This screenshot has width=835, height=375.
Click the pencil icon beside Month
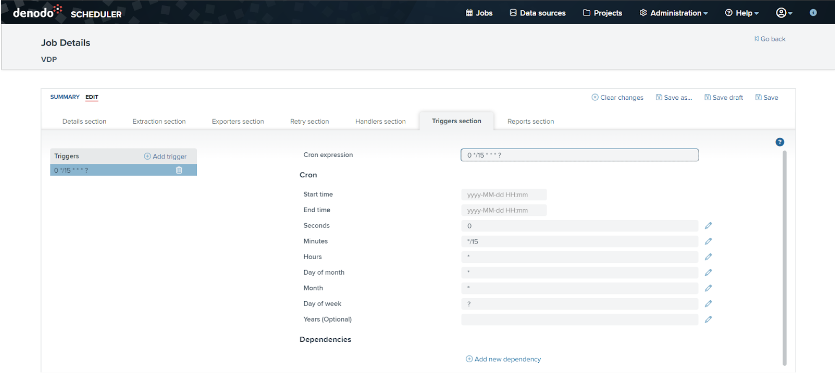708,288
